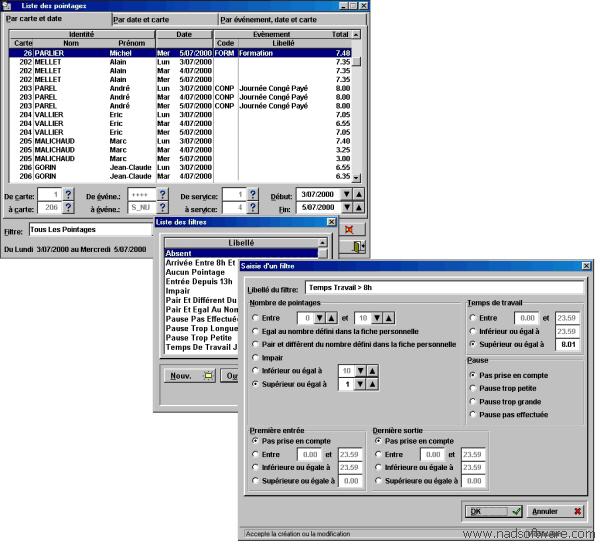Switch to Par date et carte tab
Screen dimensions: 600x545
tap(165, 20)
